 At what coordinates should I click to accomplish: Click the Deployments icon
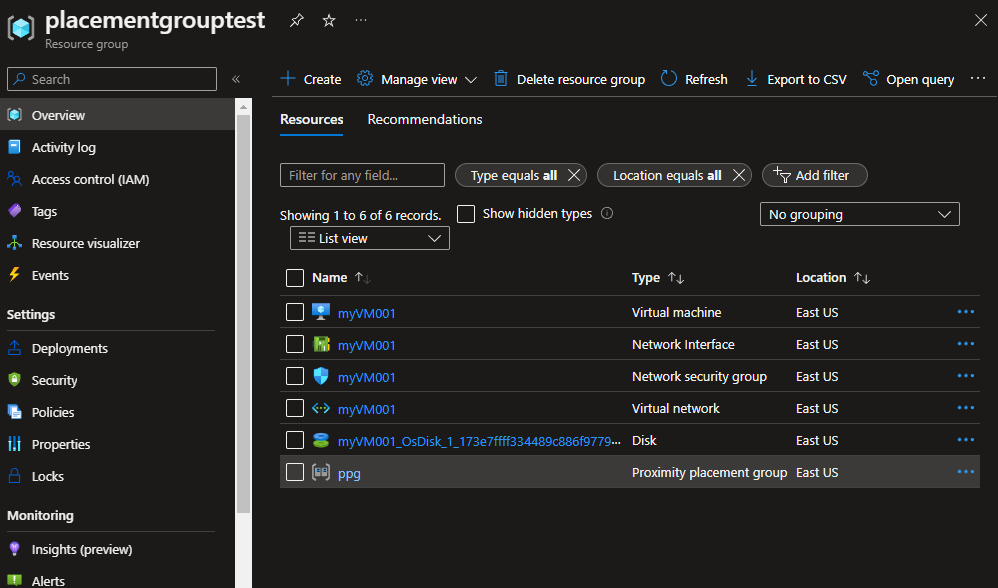click(15, 348)
